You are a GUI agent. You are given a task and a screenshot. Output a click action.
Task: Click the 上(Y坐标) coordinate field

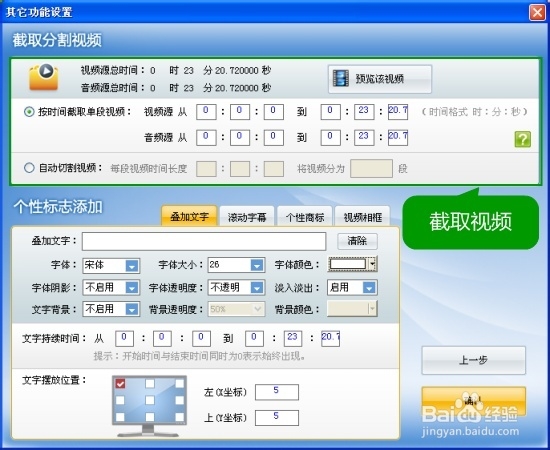click(x=277, y=418)
